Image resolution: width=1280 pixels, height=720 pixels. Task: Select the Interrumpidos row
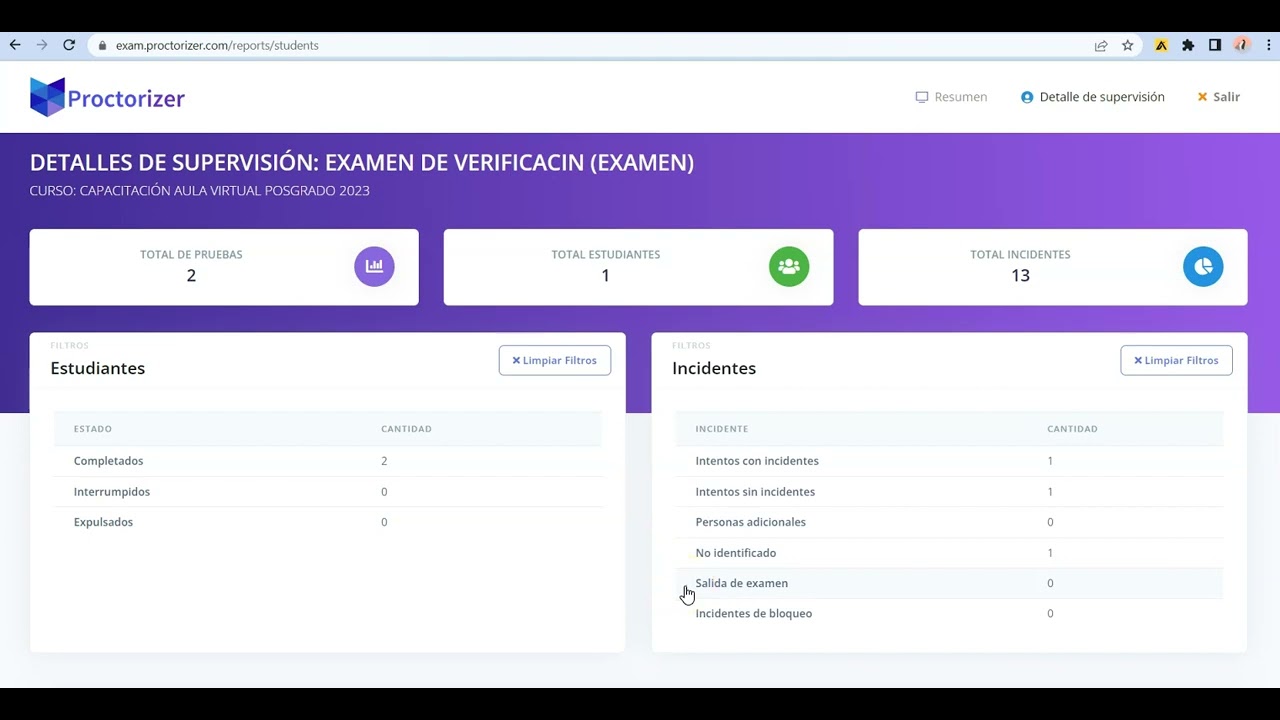pos(328,492)
